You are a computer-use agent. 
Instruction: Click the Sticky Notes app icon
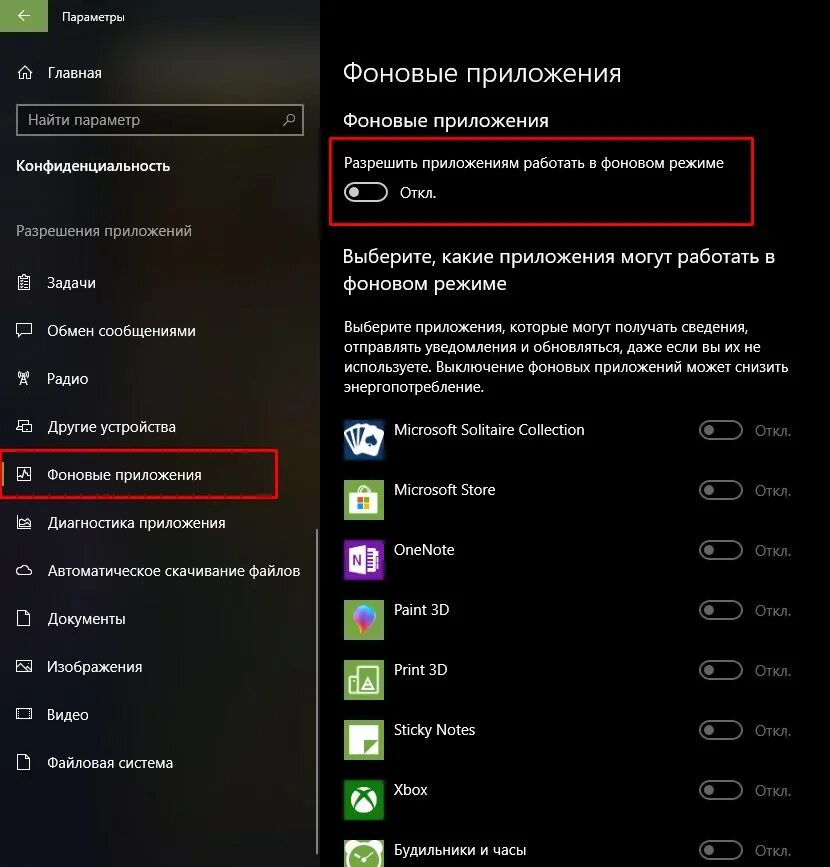pyautogui.click(x=364, y=740)
